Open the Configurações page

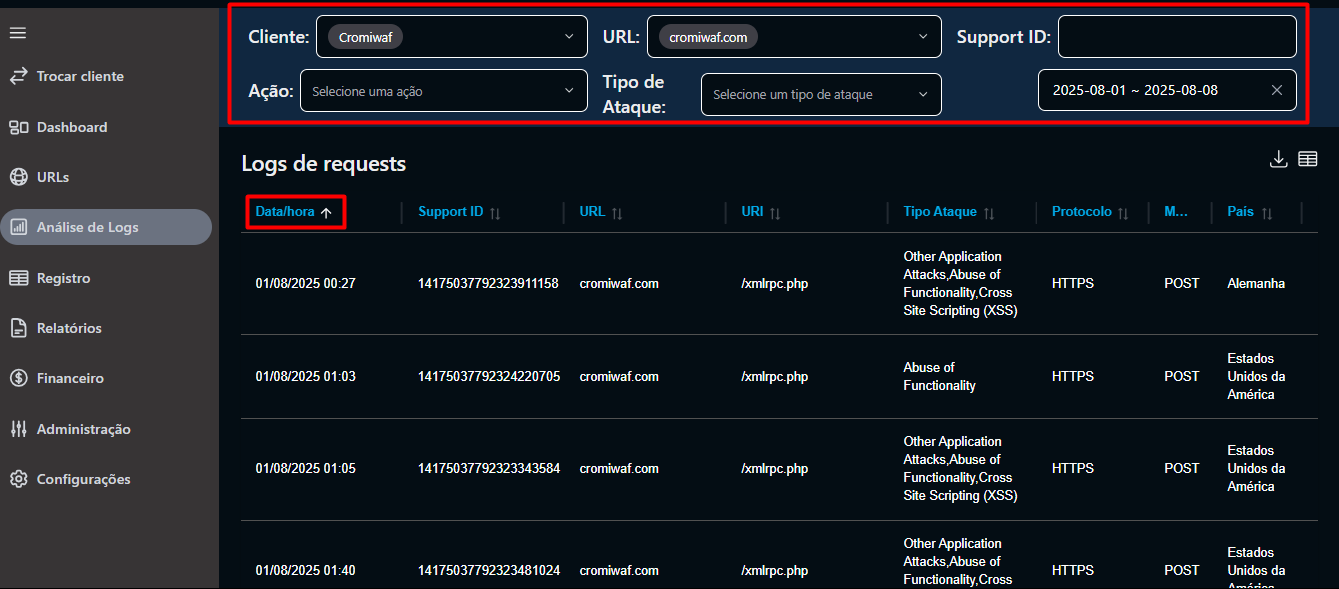(83, 479)
